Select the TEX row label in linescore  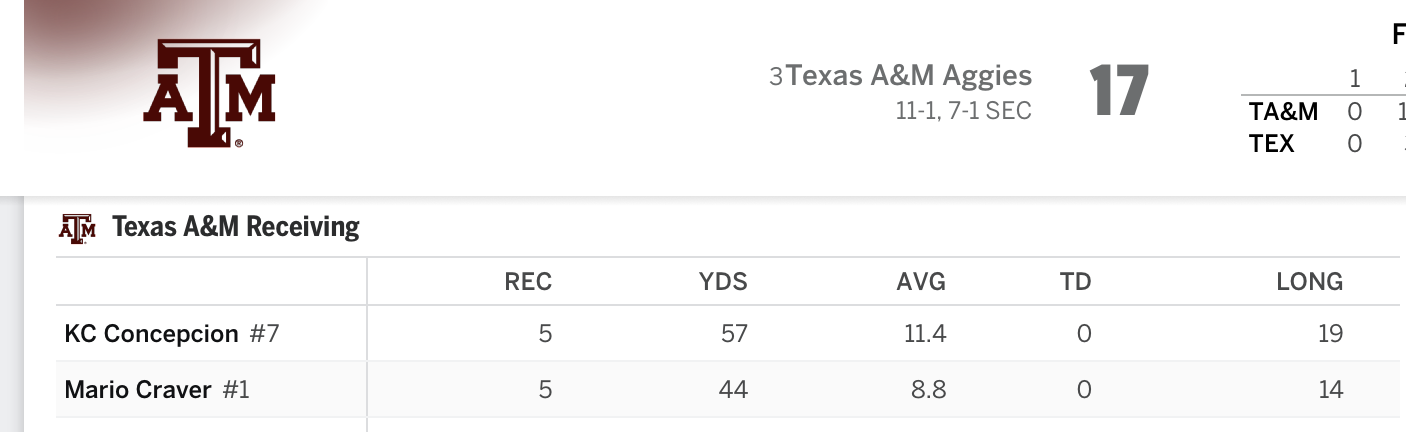[x=1272, y=144]
